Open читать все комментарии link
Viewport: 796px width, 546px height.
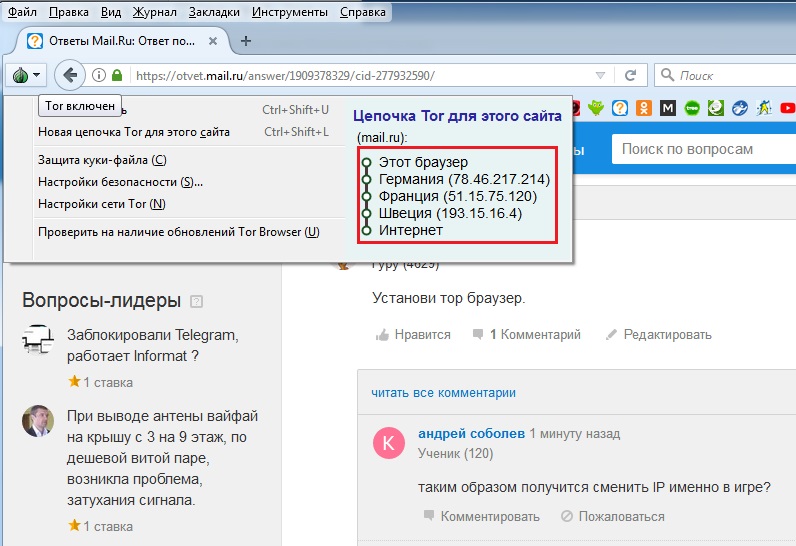click(443, 393)
